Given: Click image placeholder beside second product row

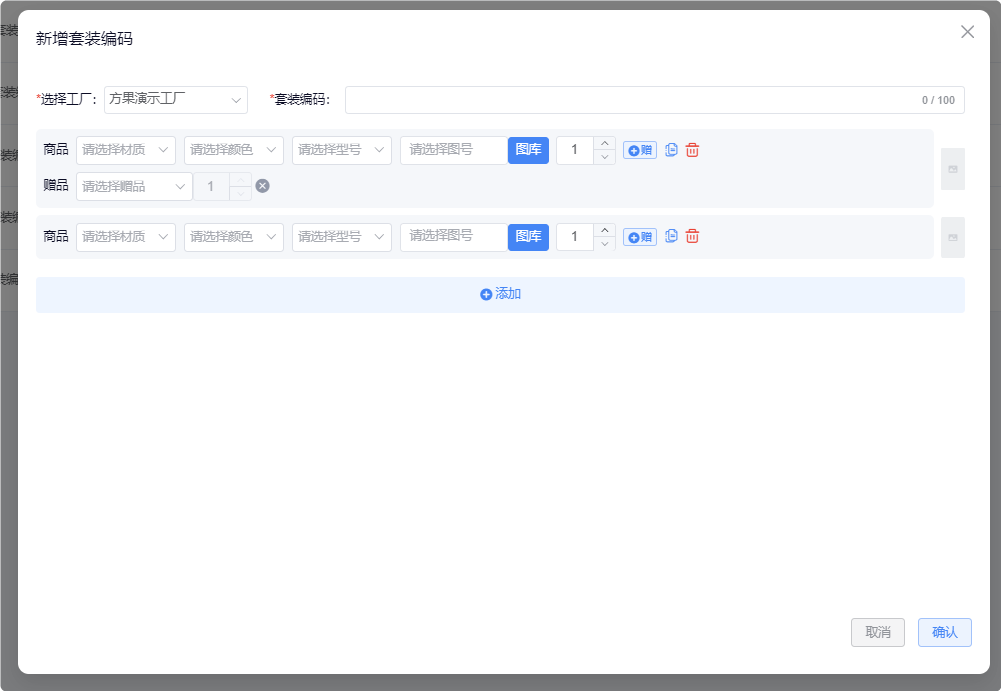Looking at the screenshot, I should click(x=952, y=238).
